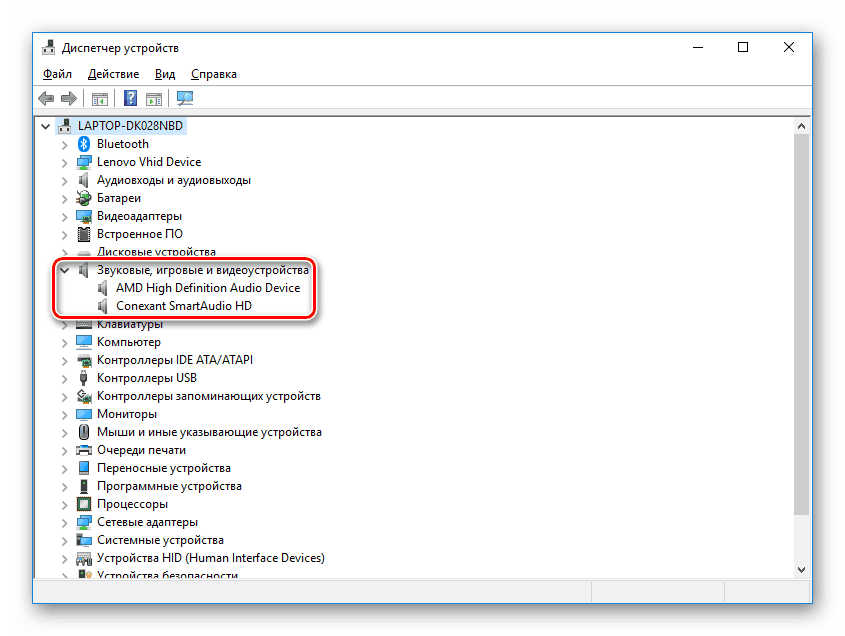Click the Bluetooth device icon
Image resolution: width=845 pixels, height=636 pixels.
tap(83, 143)
